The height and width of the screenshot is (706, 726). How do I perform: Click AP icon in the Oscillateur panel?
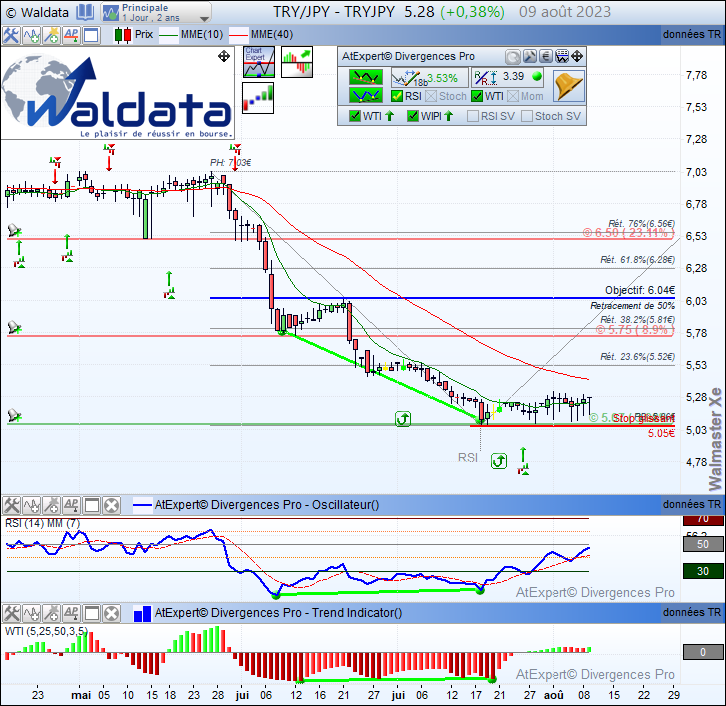(x=71, y=506)
